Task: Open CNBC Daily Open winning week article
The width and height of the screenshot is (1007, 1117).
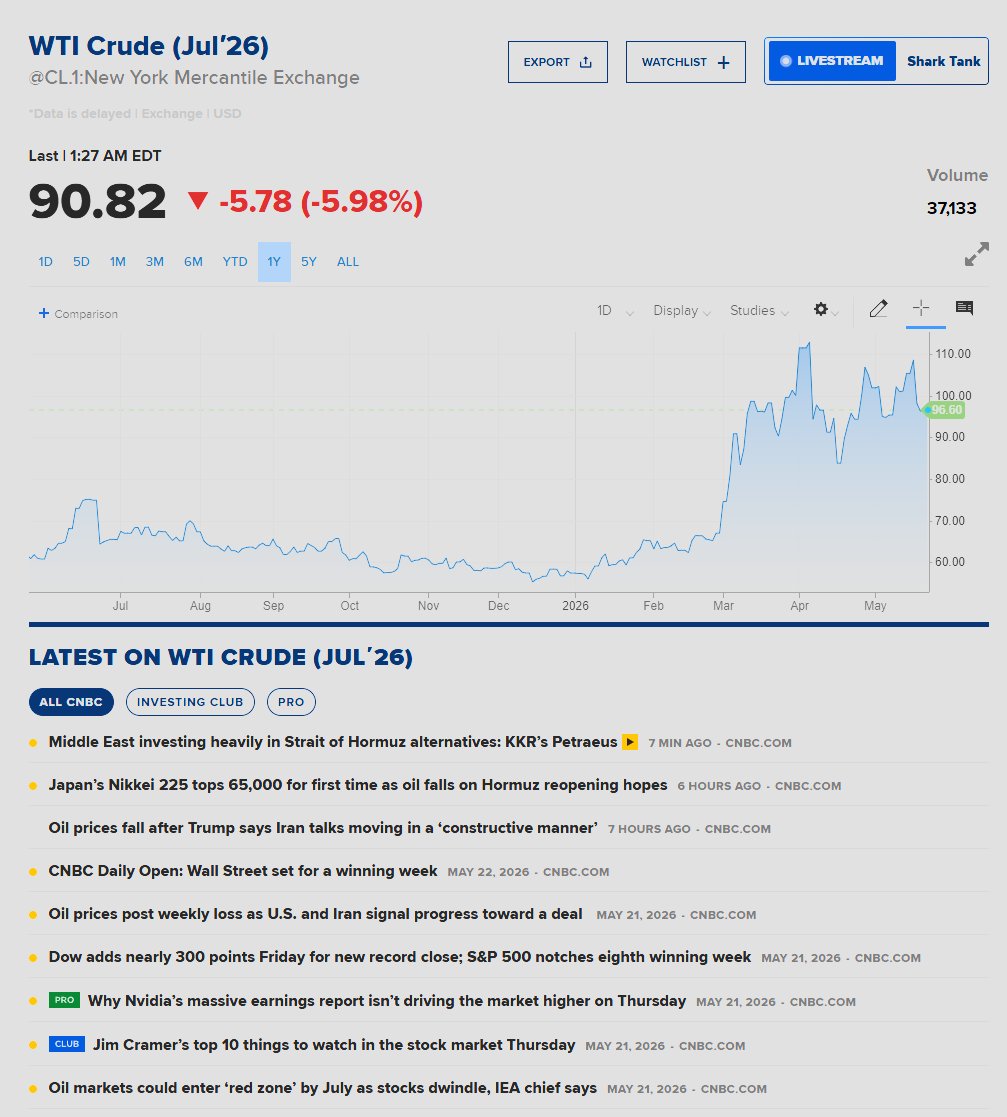Action: pos(243,871)
